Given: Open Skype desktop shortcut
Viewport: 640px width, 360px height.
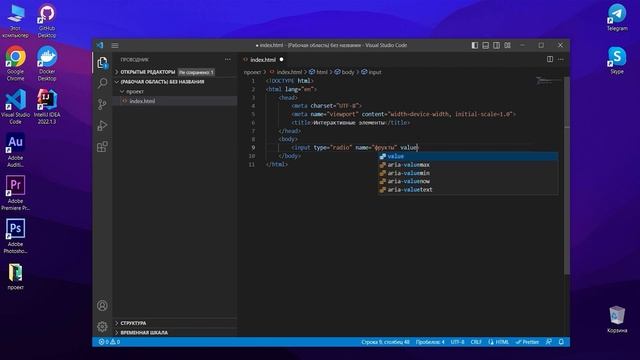Looking at the screenshot, I should point(617,60).
